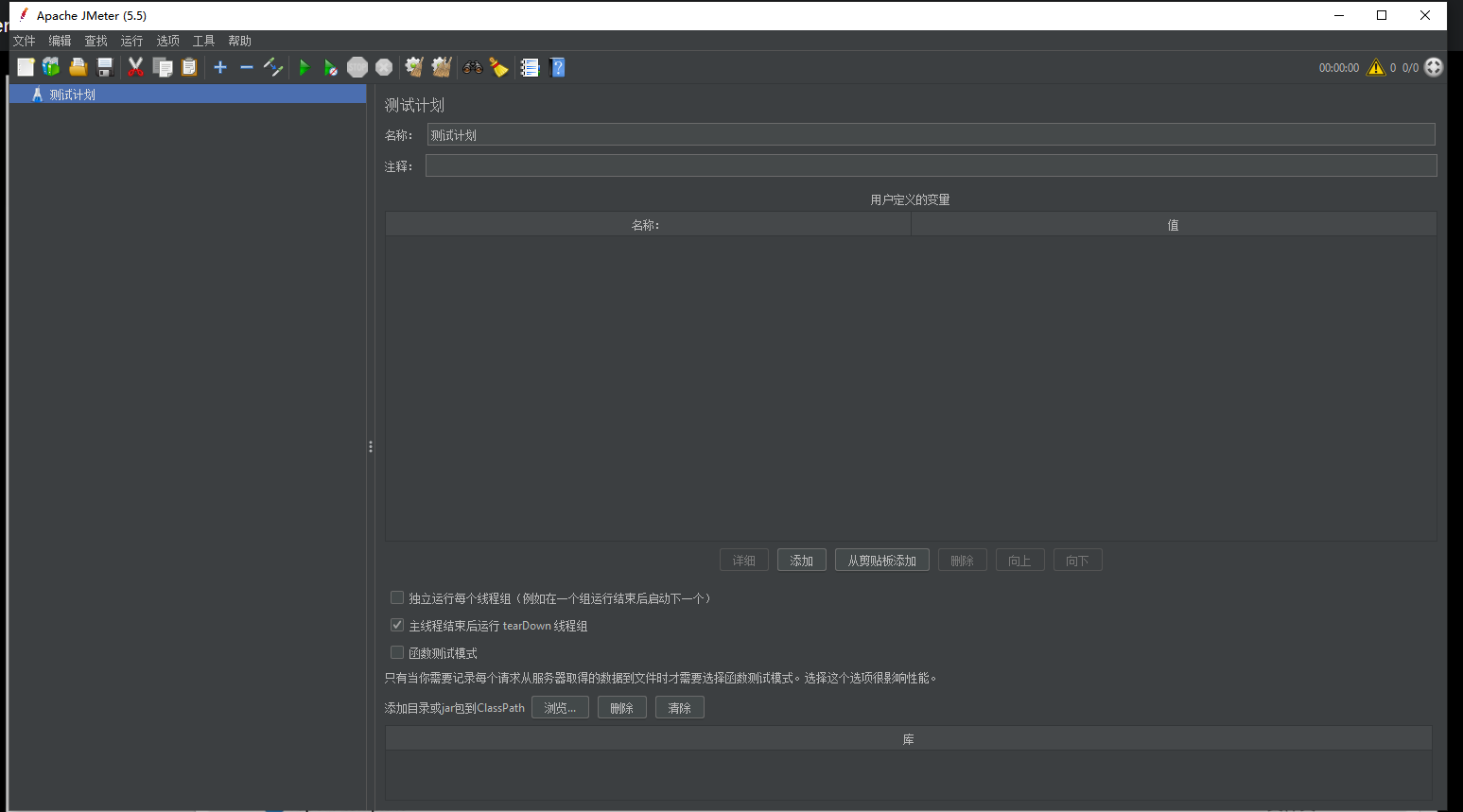Screen dimensions: 1463x812
Task: Click the 值 column header
Action: [1174, 224]
